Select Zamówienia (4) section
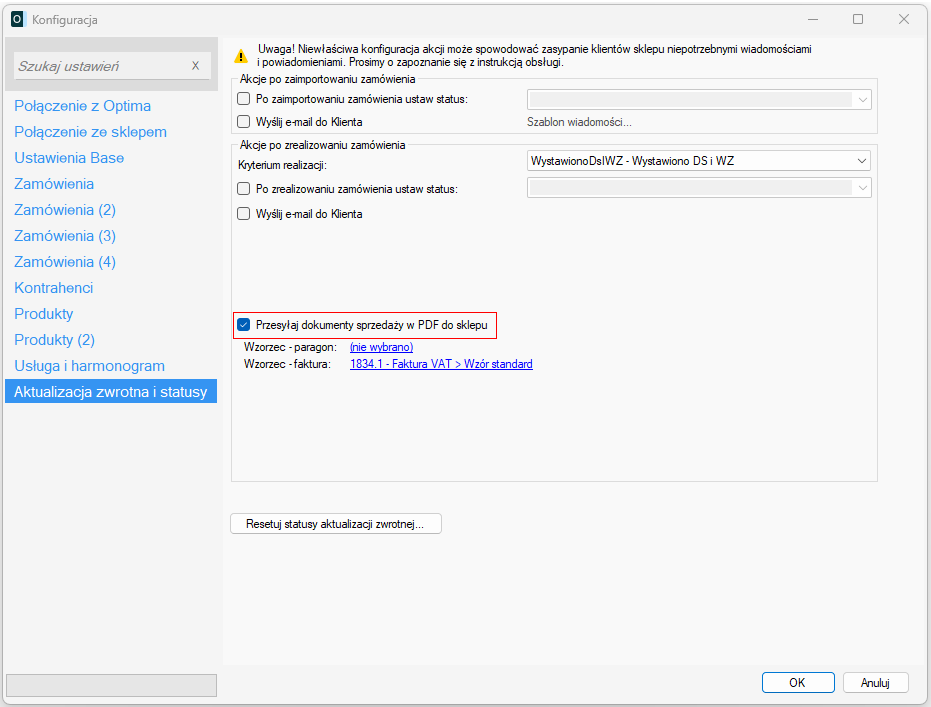This screenshot has width=931, height=707. coord(65,262)
